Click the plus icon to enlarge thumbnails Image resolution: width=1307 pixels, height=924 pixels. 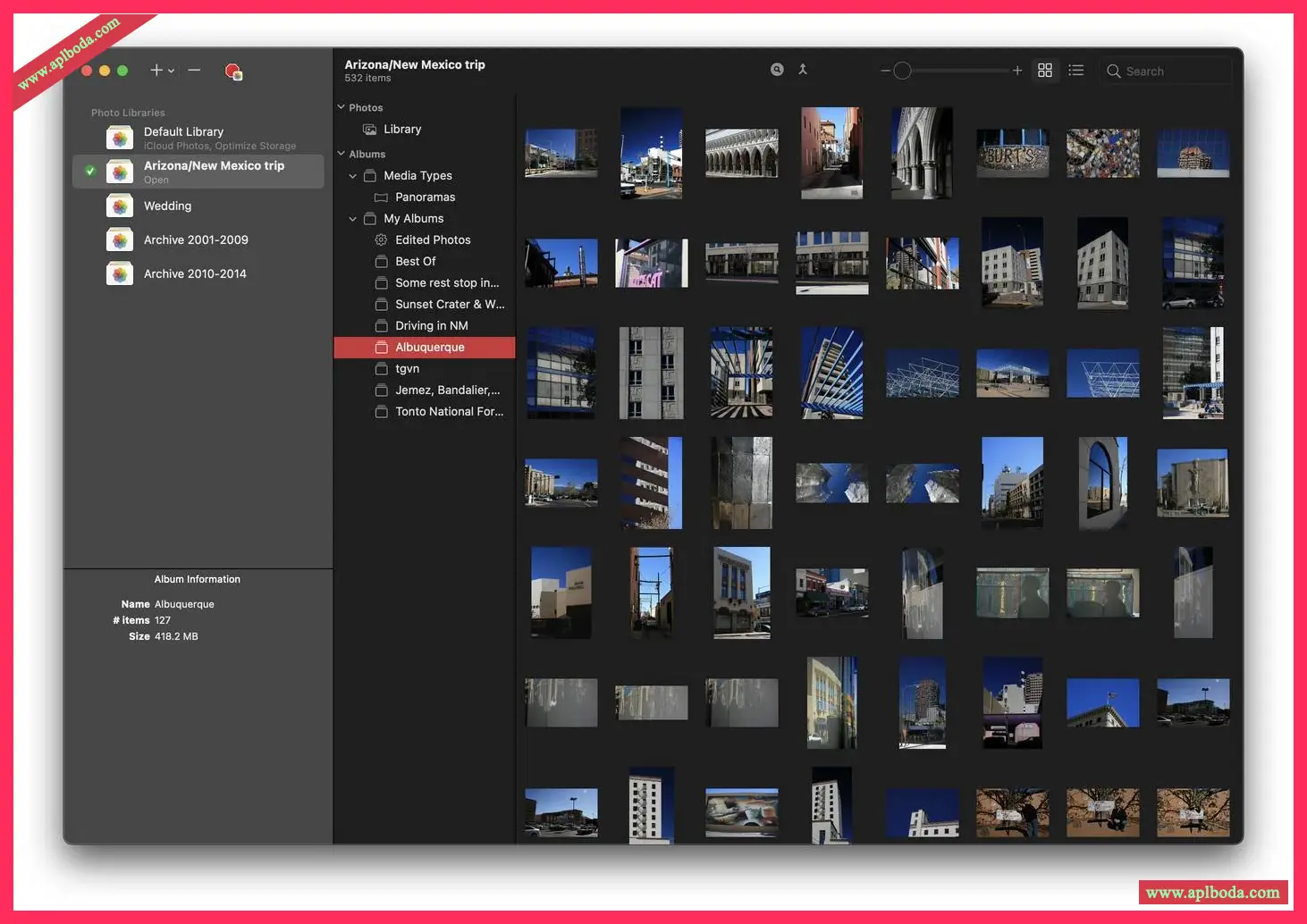(x=1016, y=71)
